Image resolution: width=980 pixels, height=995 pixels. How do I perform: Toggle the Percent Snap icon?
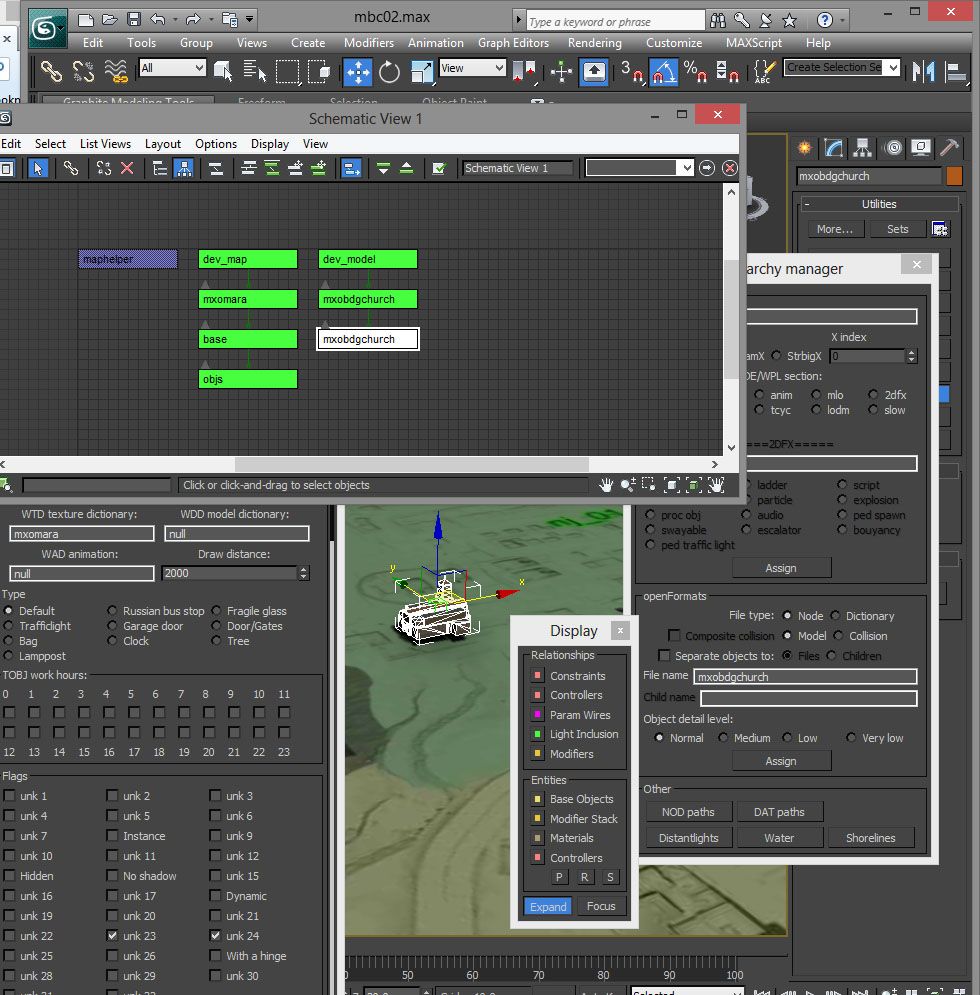point(695,71)
